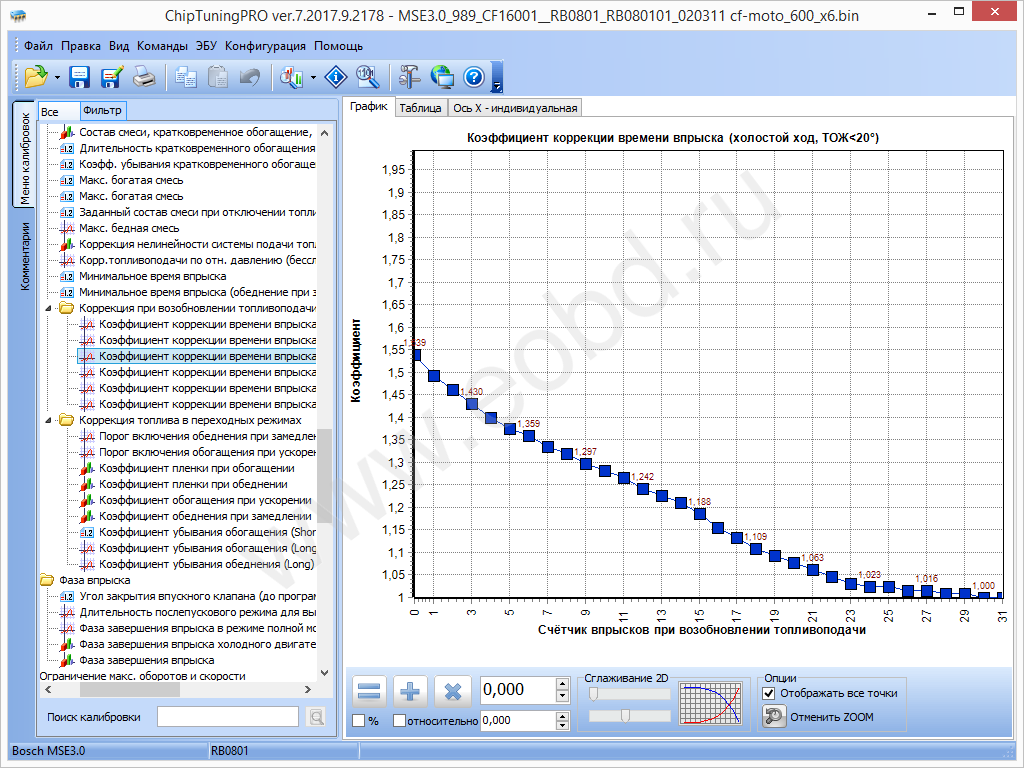Image resolution: width=1024 pixels, height=768 pixels.
Task: Open dropdown arrow next to Open folder icon
Action: point(57,77)
